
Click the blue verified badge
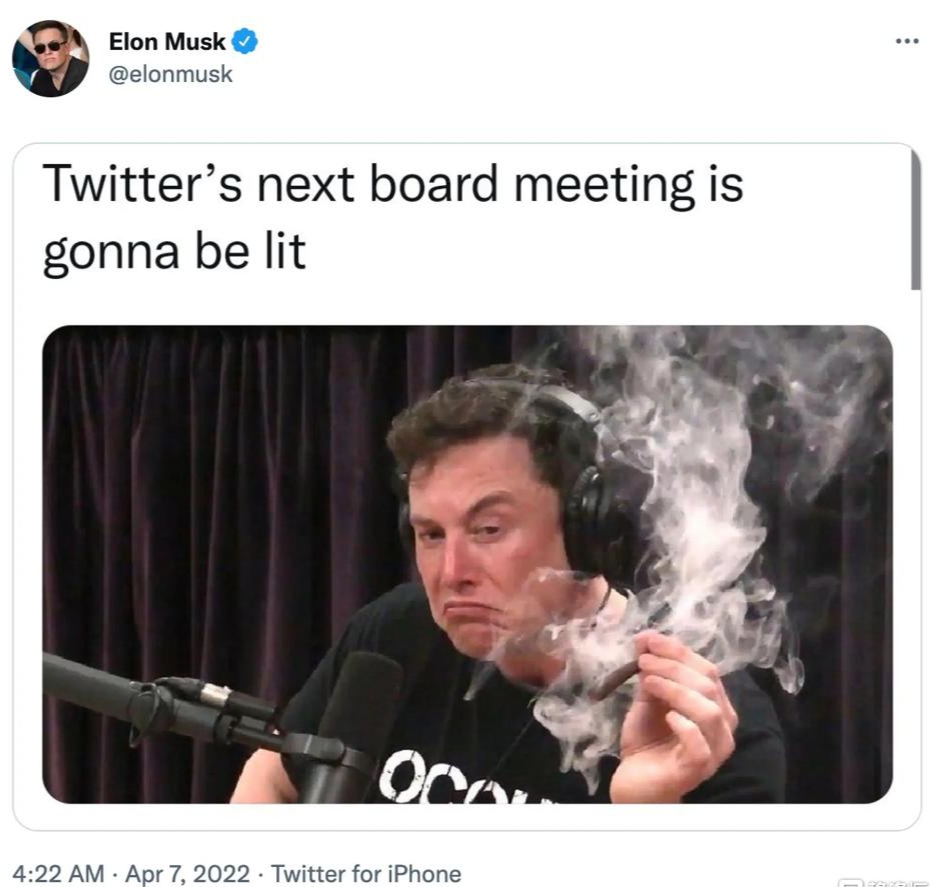click(x=245, y=41)
